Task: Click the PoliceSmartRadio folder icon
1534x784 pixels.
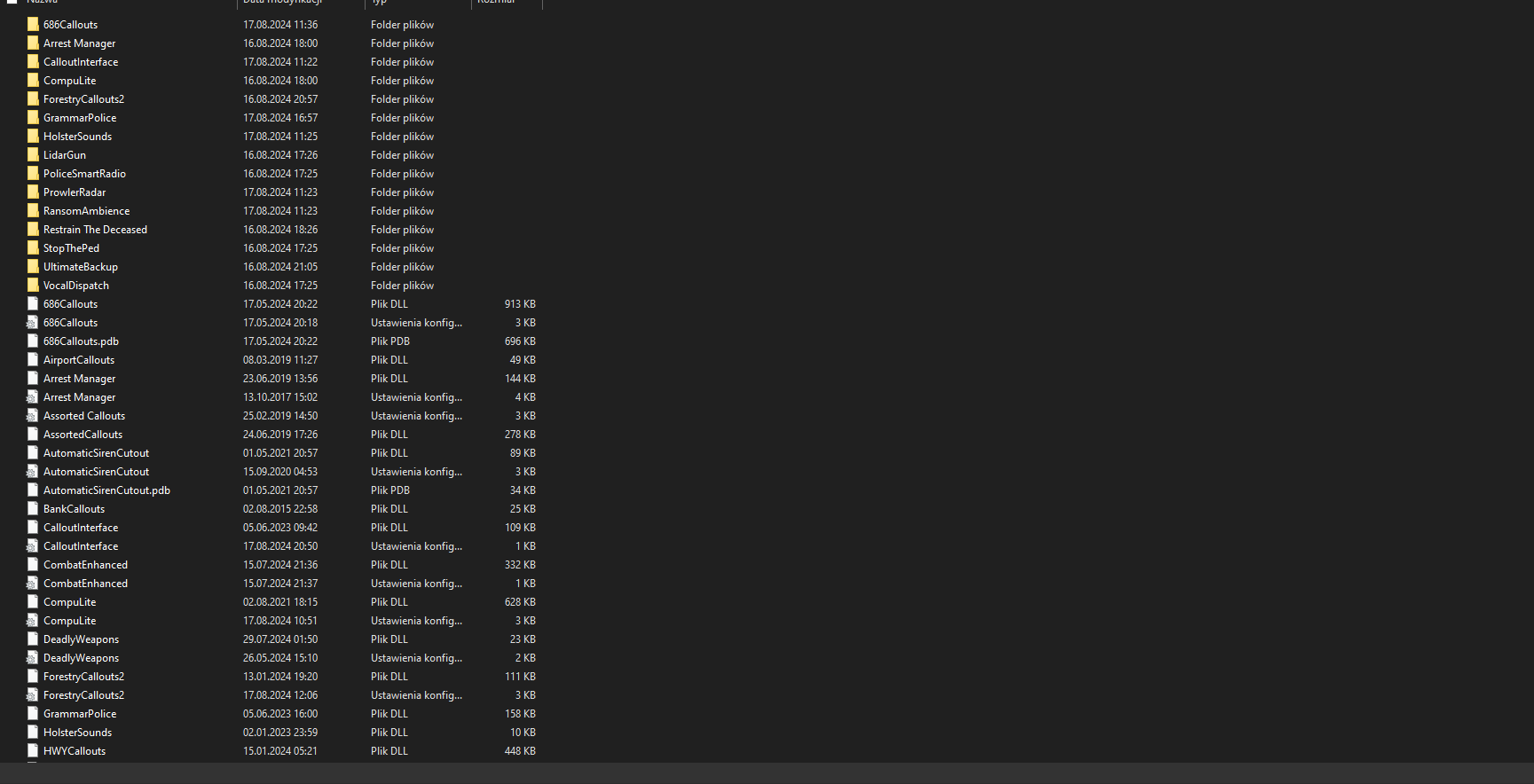Action: point(33,174)
